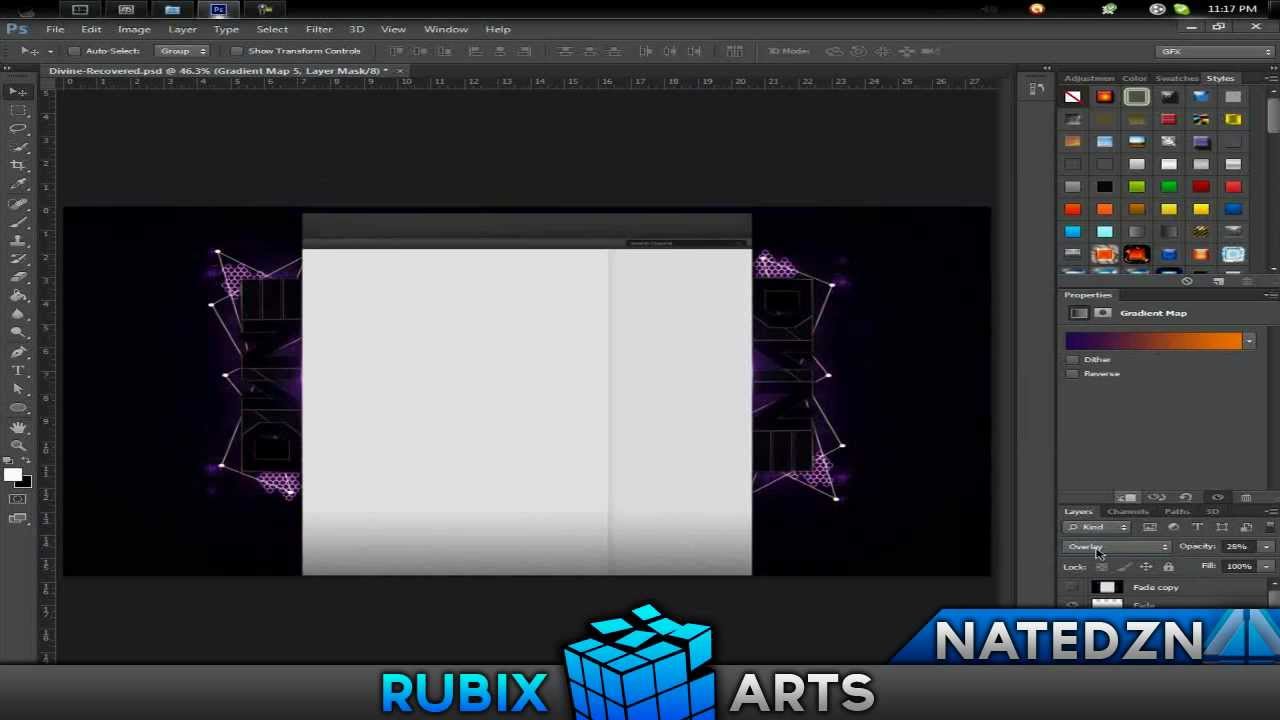Open the File menu

pyautogui.click(x=55, y=29)
